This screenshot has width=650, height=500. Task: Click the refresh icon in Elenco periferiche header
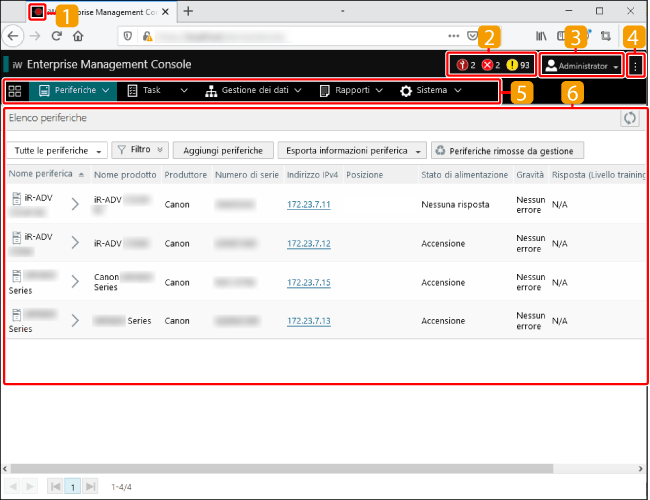[629, 118]
